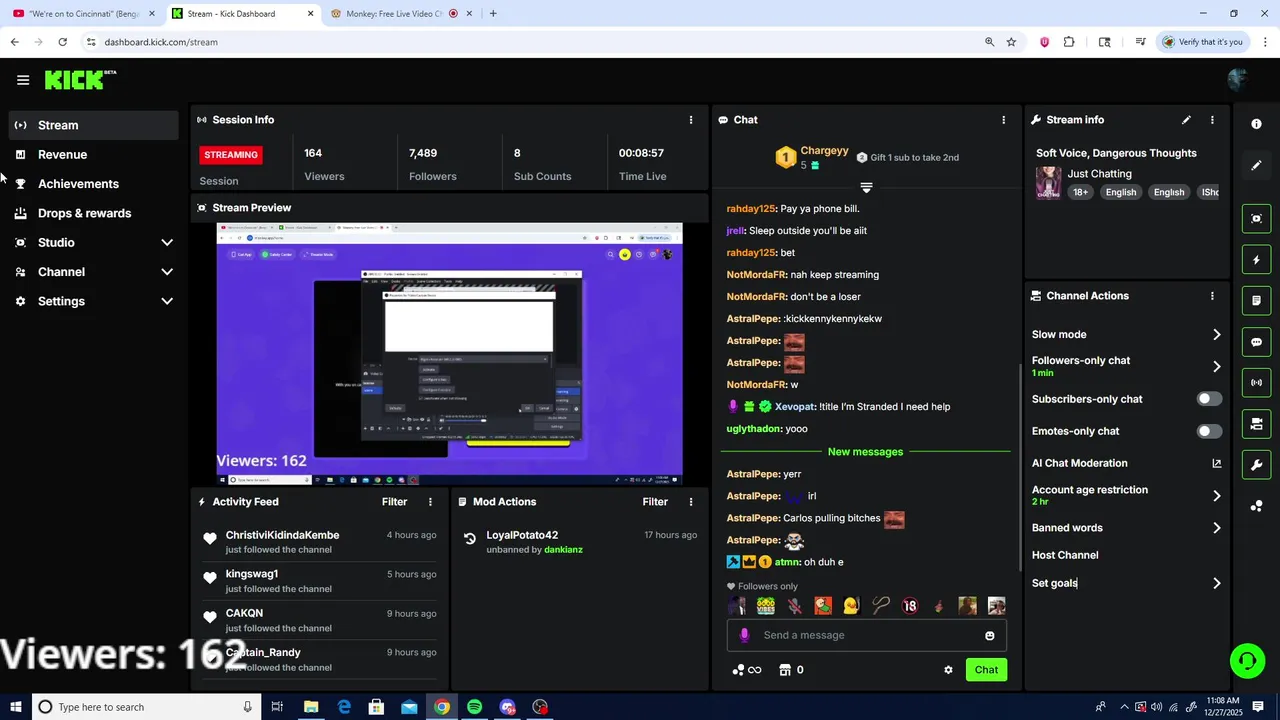Open Activity Feed three-dot menu
Image resolution: width=1280 pixels, height=720 pixels.
pyautogui.click(x=431, y=502)
